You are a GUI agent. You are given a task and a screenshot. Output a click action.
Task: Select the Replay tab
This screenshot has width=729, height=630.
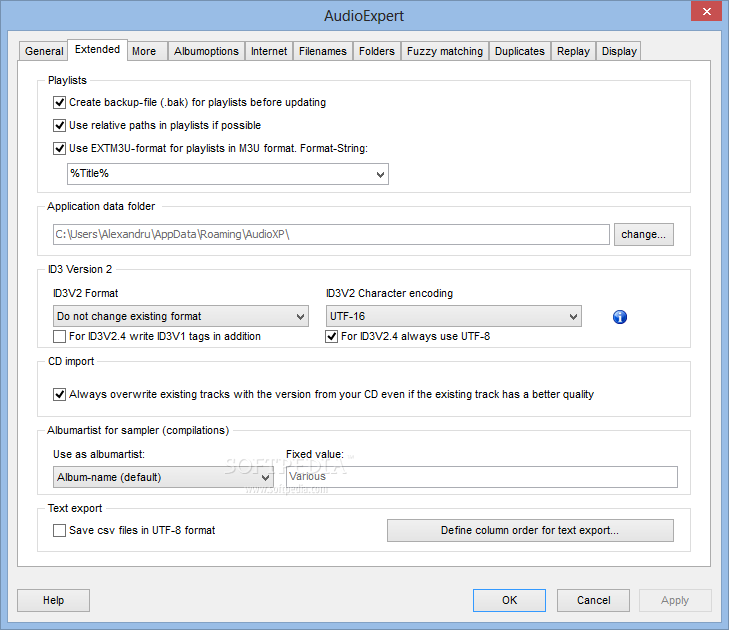(x=573, y=51)
